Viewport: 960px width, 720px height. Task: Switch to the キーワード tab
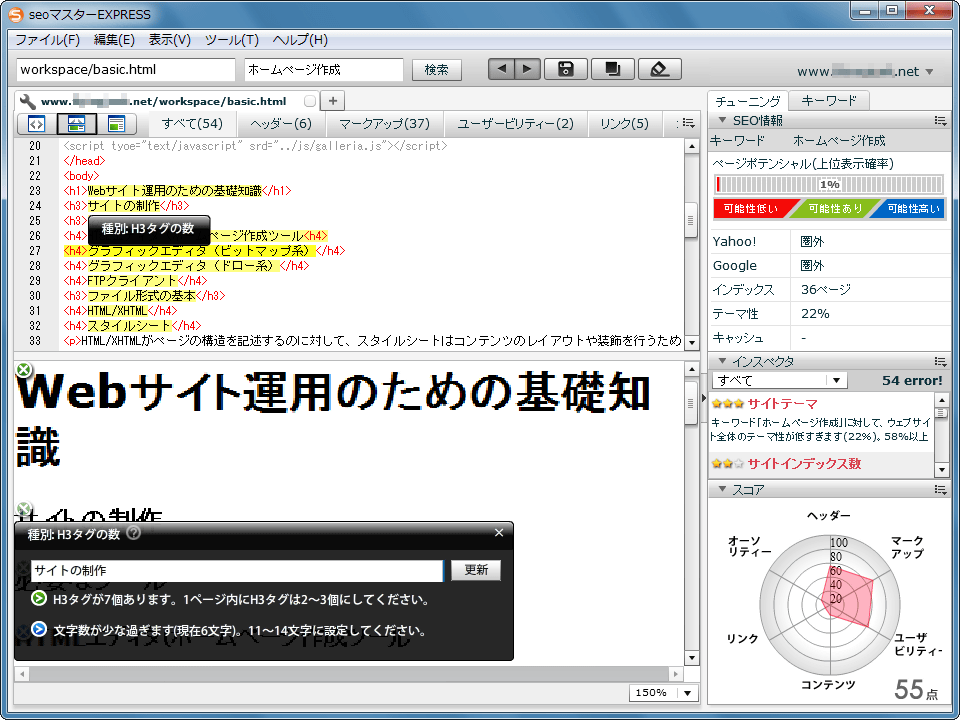pos(828,100)
